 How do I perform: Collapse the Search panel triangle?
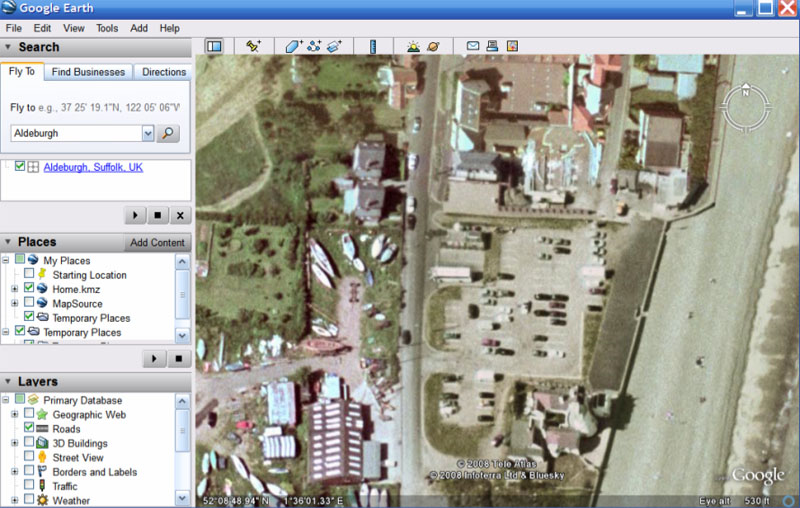[8, 47]
